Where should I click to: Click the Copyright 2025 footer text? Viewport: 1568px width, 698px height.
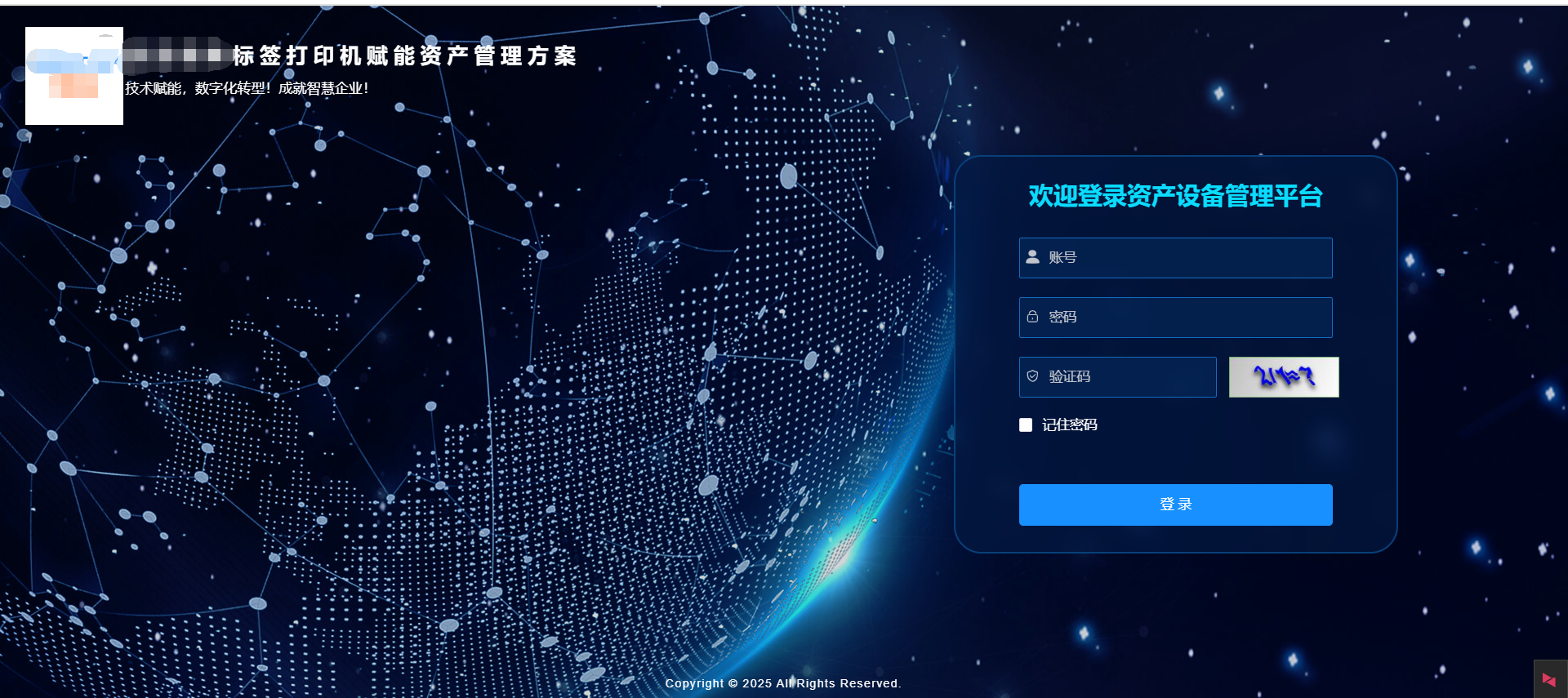pyautogui.click(x=783, y=683)
